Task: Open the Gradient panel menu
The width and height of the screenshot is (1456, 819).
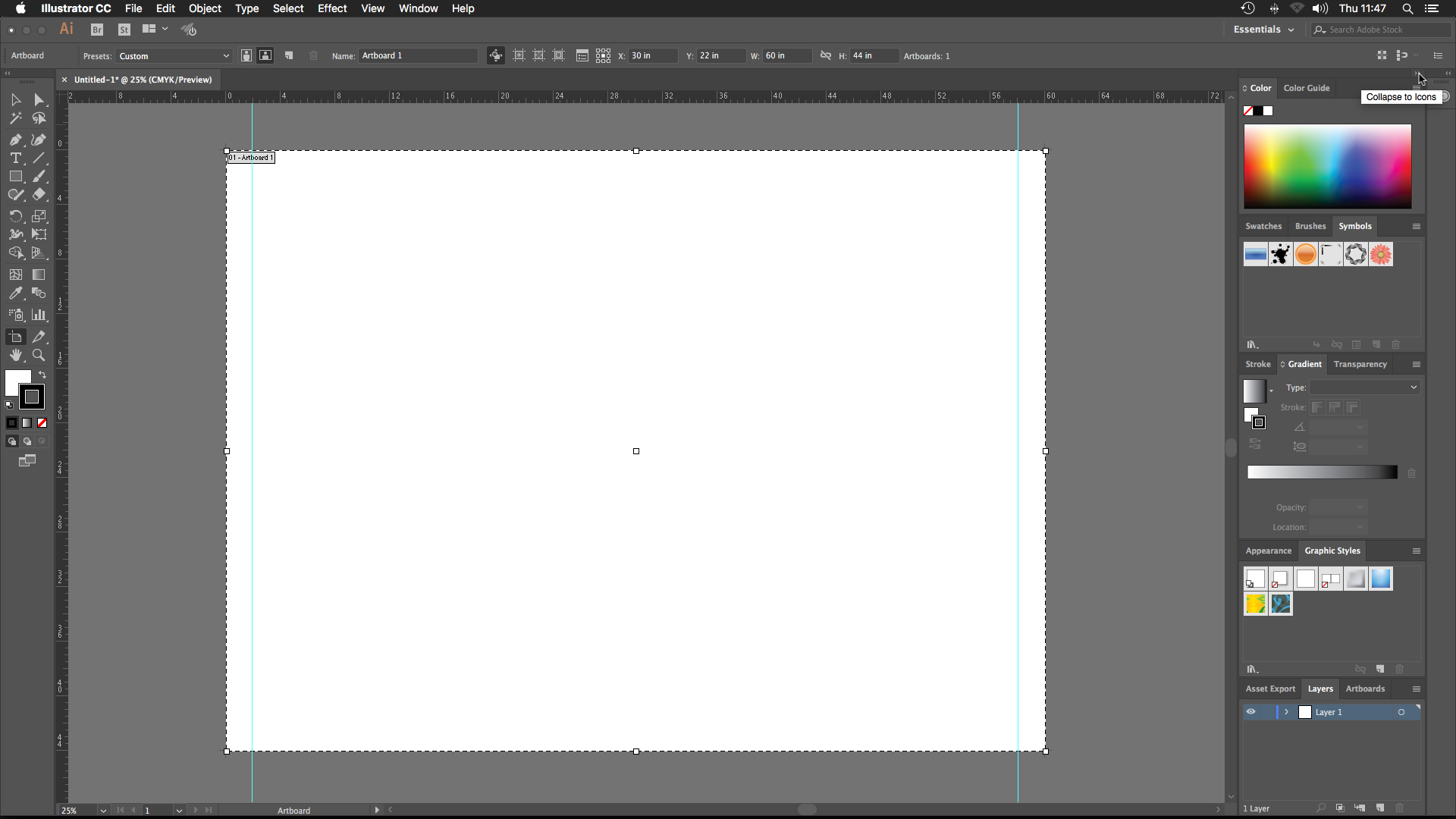Action: (x=1416, y=365)
